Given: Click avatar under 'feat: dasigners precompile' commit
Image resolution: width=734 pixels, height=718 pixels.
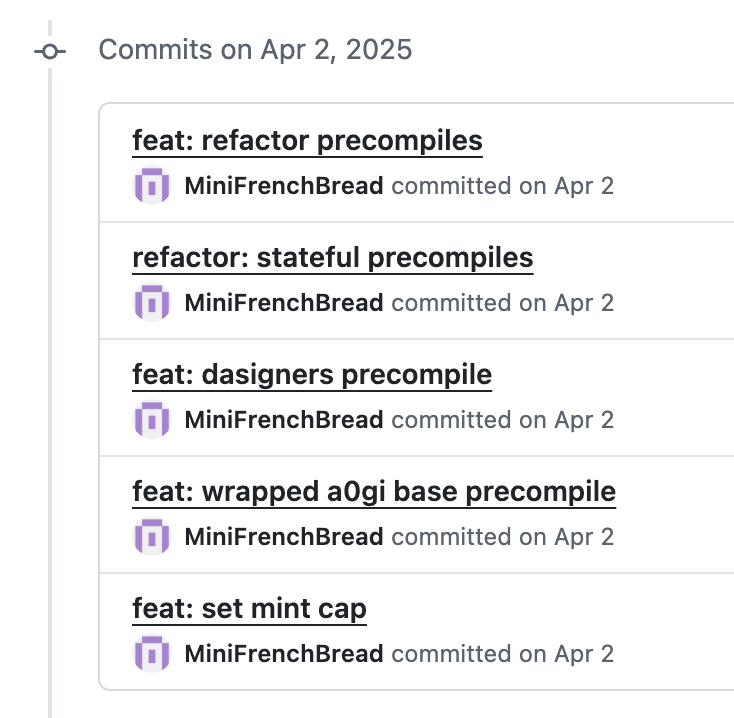Looking at the screenshot, I should [152, 420].
